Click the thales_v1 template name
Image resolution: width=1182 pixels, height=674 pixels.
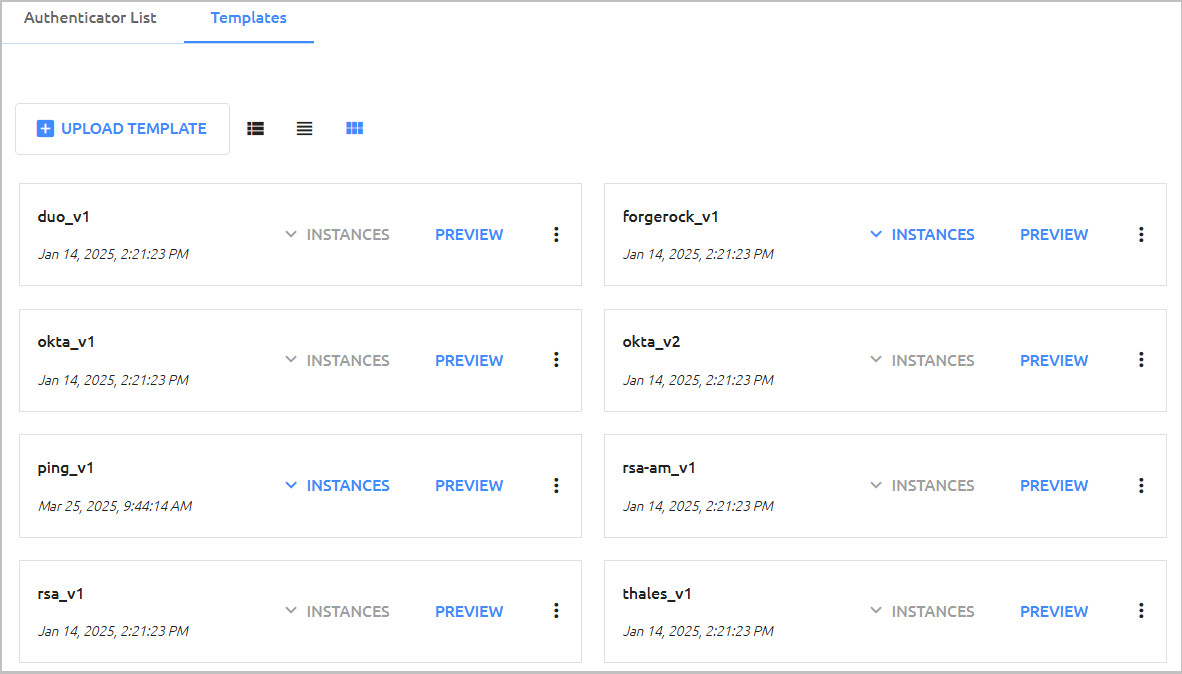click(x=657, y=594)
